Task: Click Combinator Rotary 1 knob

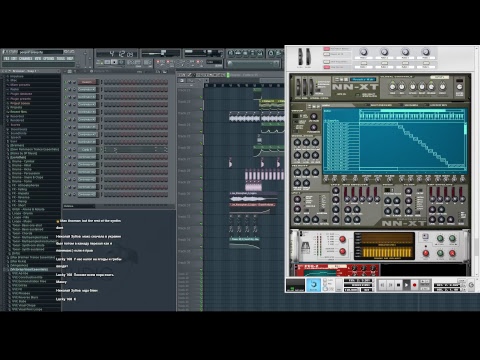Action: tap(363, 52)
